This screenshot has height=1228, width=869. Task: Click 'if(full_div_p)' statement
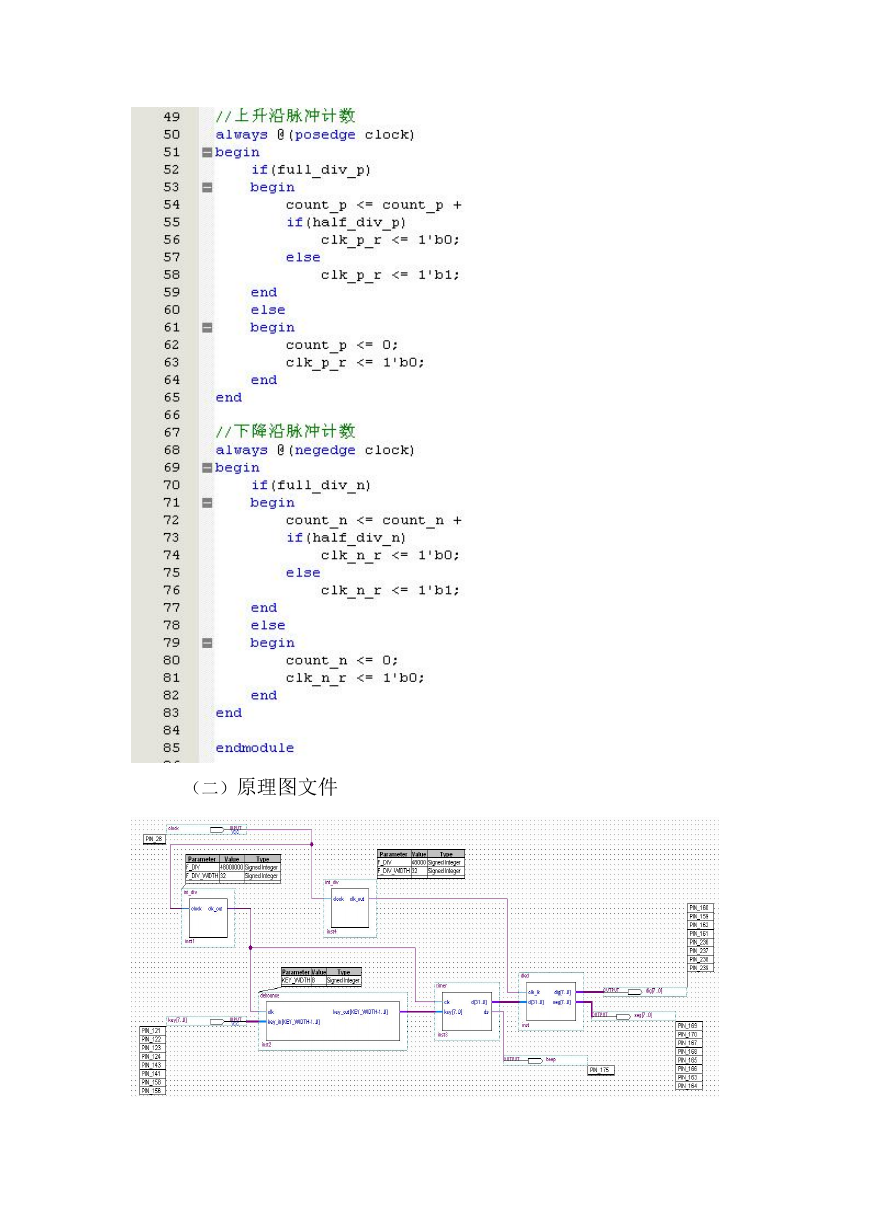[311, 170]
